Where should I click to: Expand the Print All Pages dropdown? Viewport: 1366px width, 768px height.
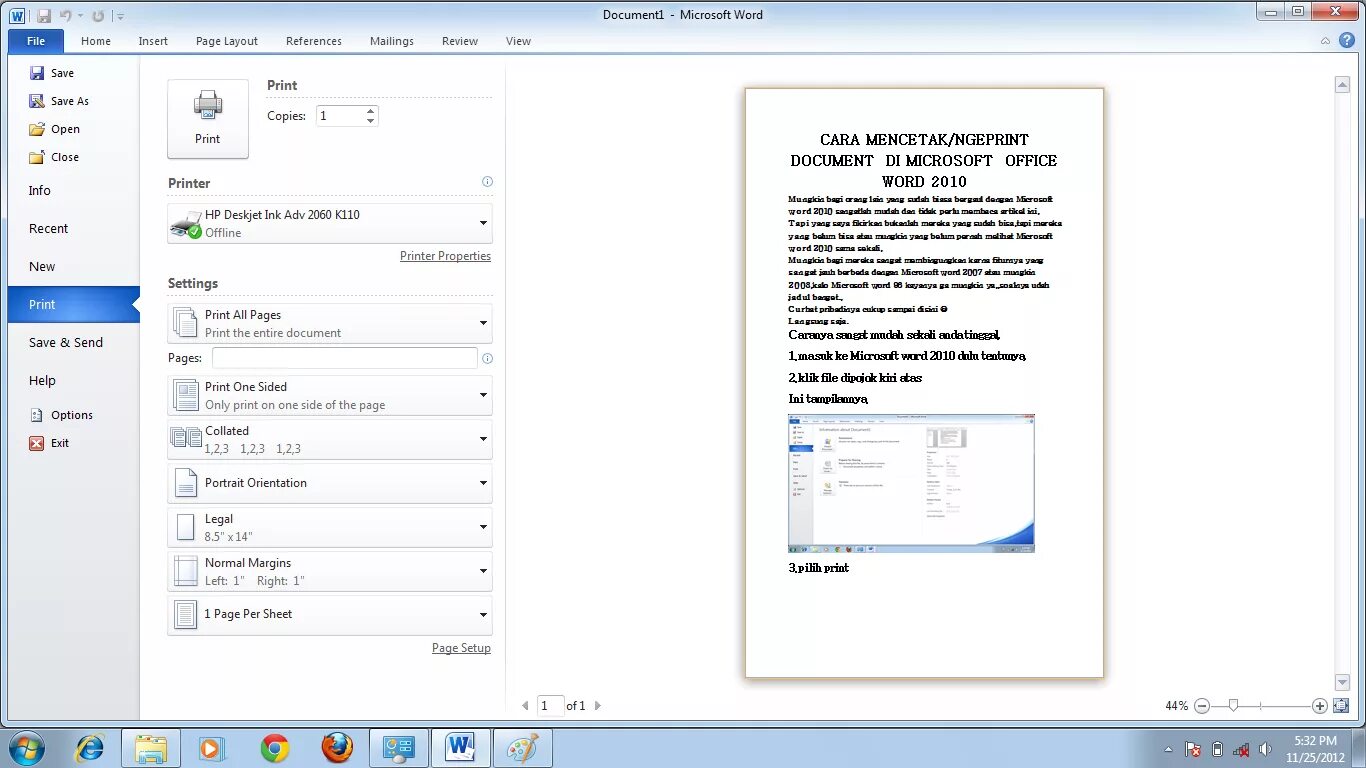(x=330, y=323)
